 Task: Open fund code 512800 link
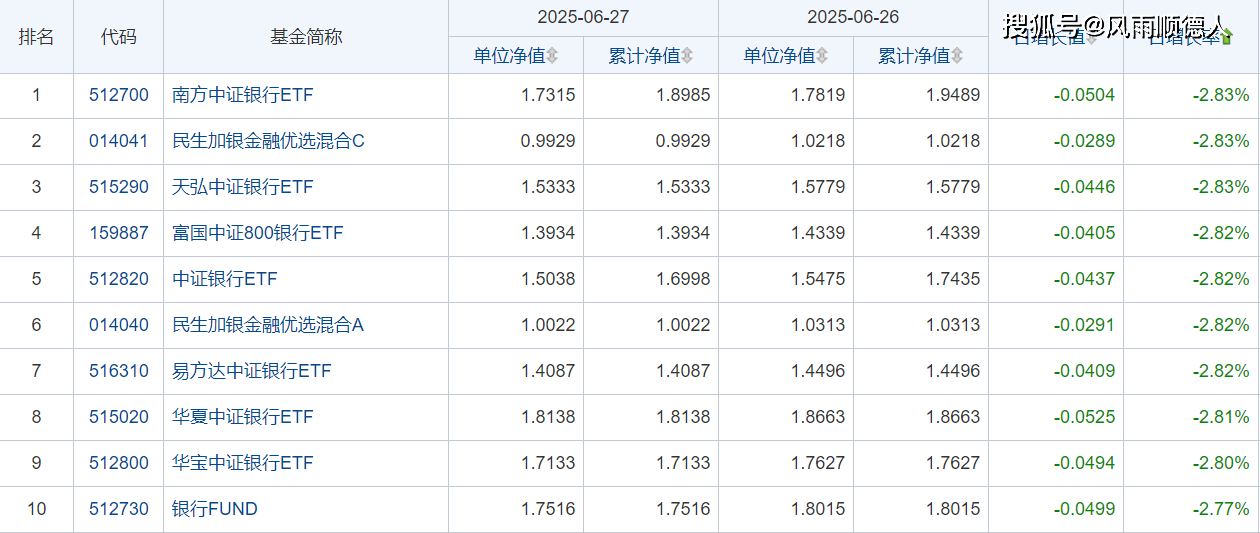point(118,464)
